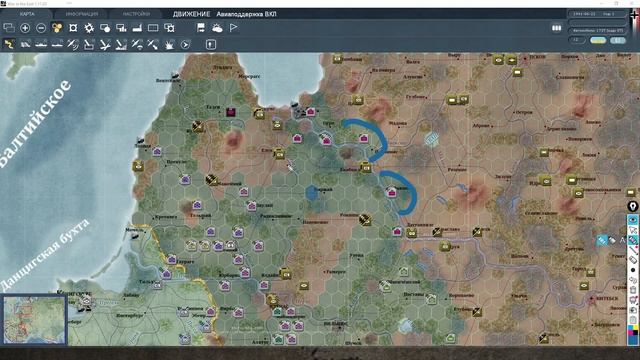Click the overlapping windows icon in toolbar
Image resolution: width=640 pixels, height=360 pixels.
(9, 28)
